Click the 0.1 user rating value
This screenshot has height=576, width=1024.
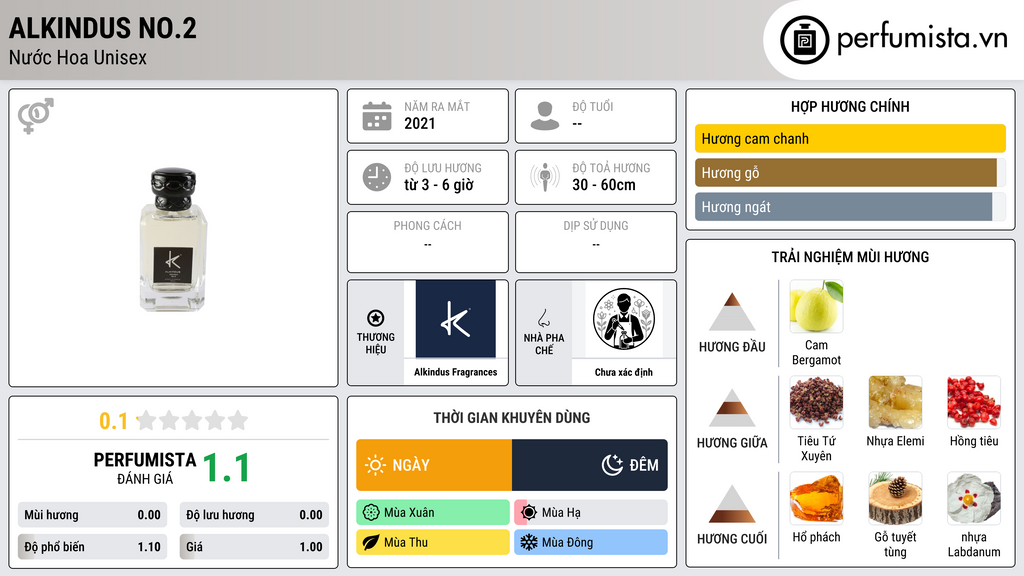point(113,421)
